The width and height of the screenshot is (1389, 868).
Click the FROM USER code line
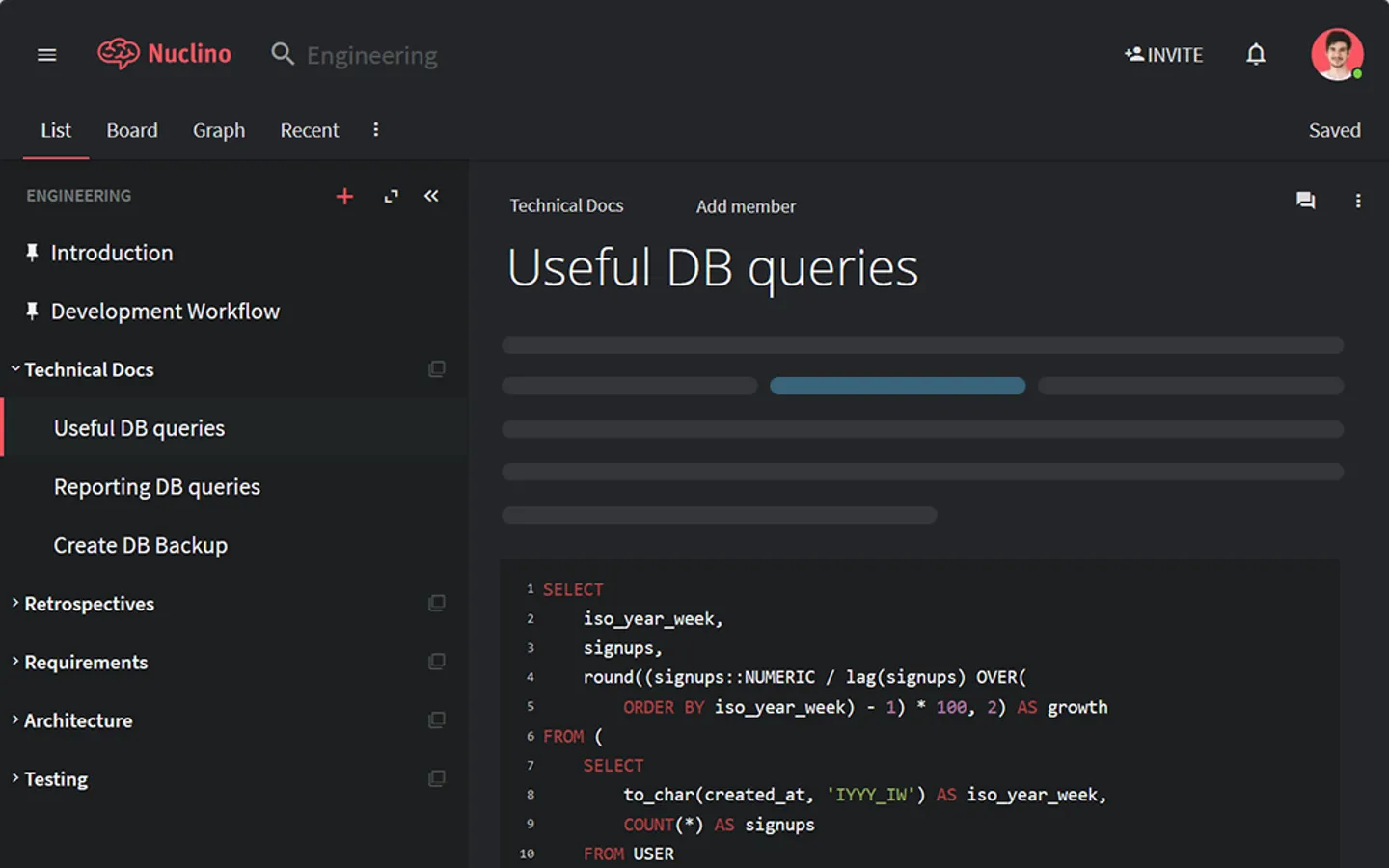(x=628, y=854)
